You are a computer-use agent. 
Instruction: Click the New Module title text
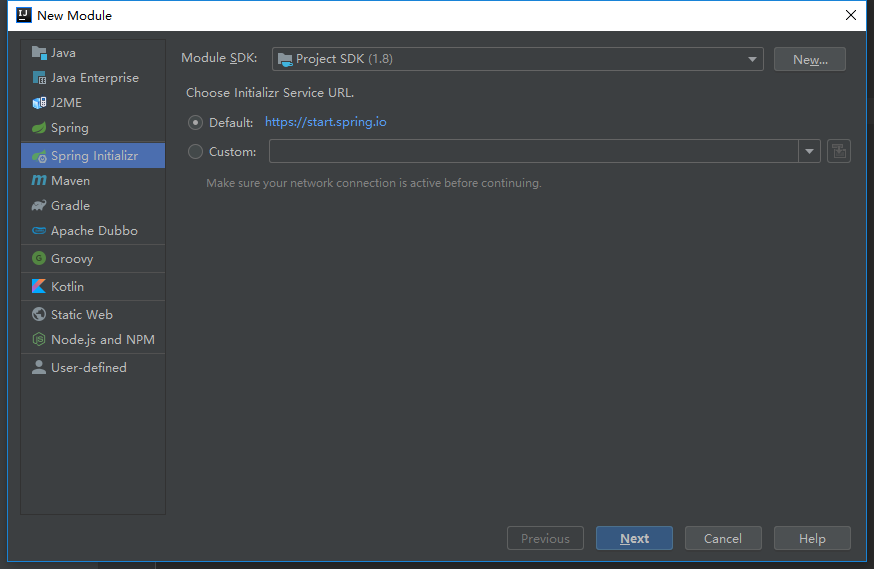pos(74,16)
